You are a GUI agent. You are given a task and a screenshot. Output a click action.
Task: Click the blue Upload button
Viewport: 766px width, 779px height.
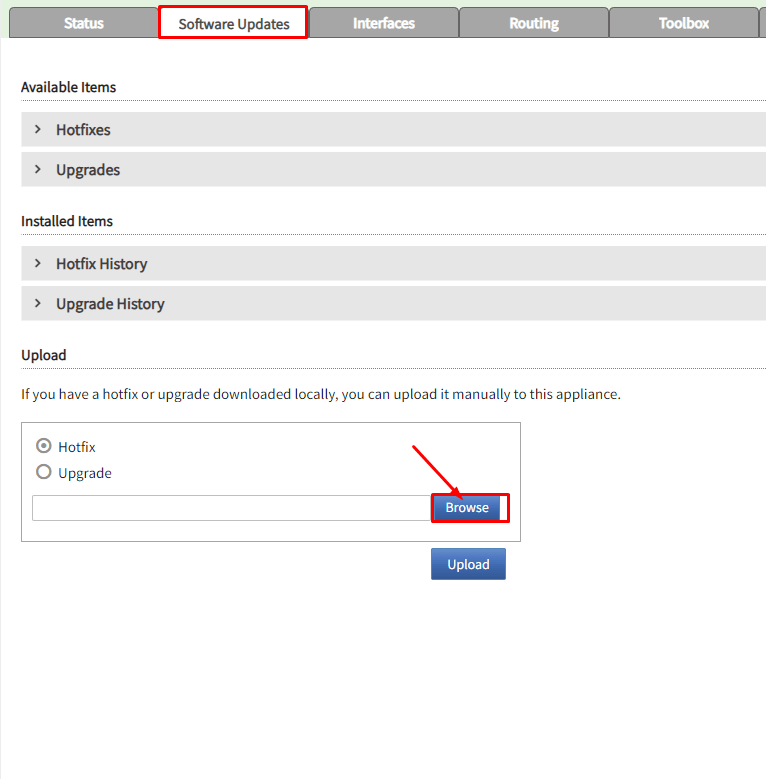click(x=468, y=564)
